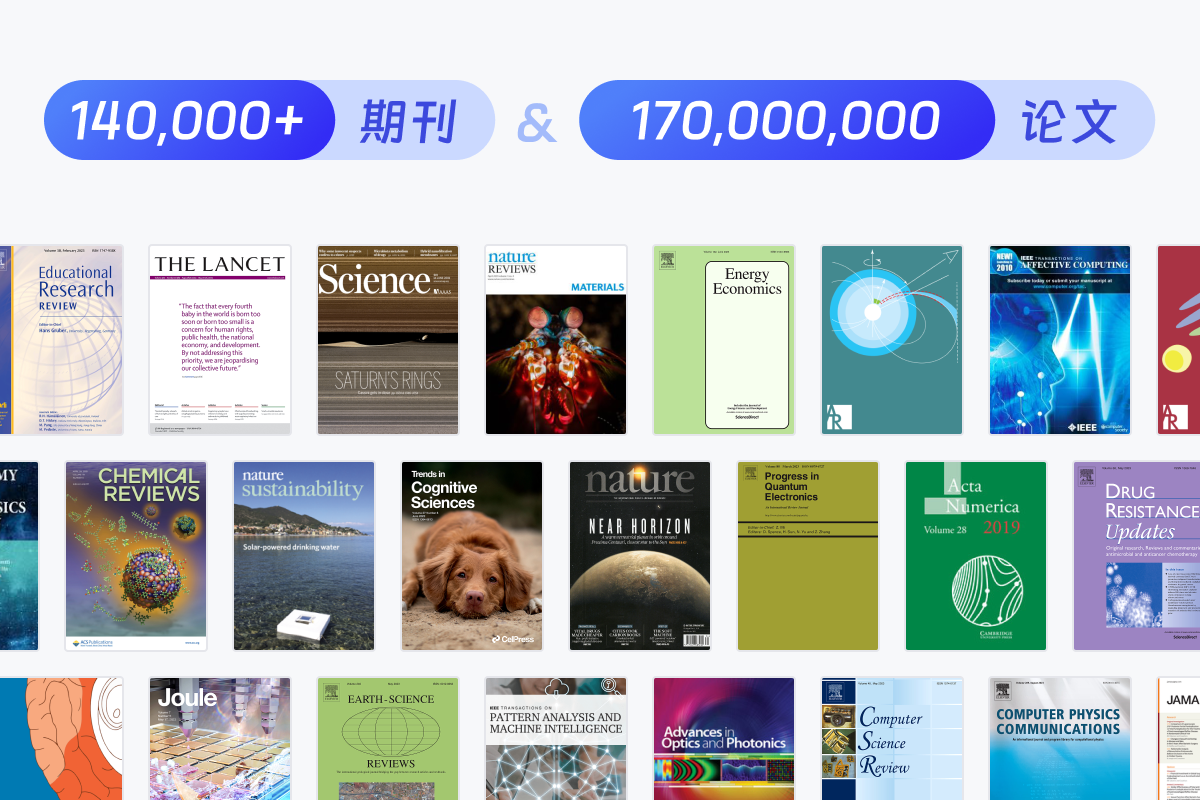Select the Acta Numerica Volume 28 cover
This screenshot has width=1200, height=800.
[x=976, y=556]
